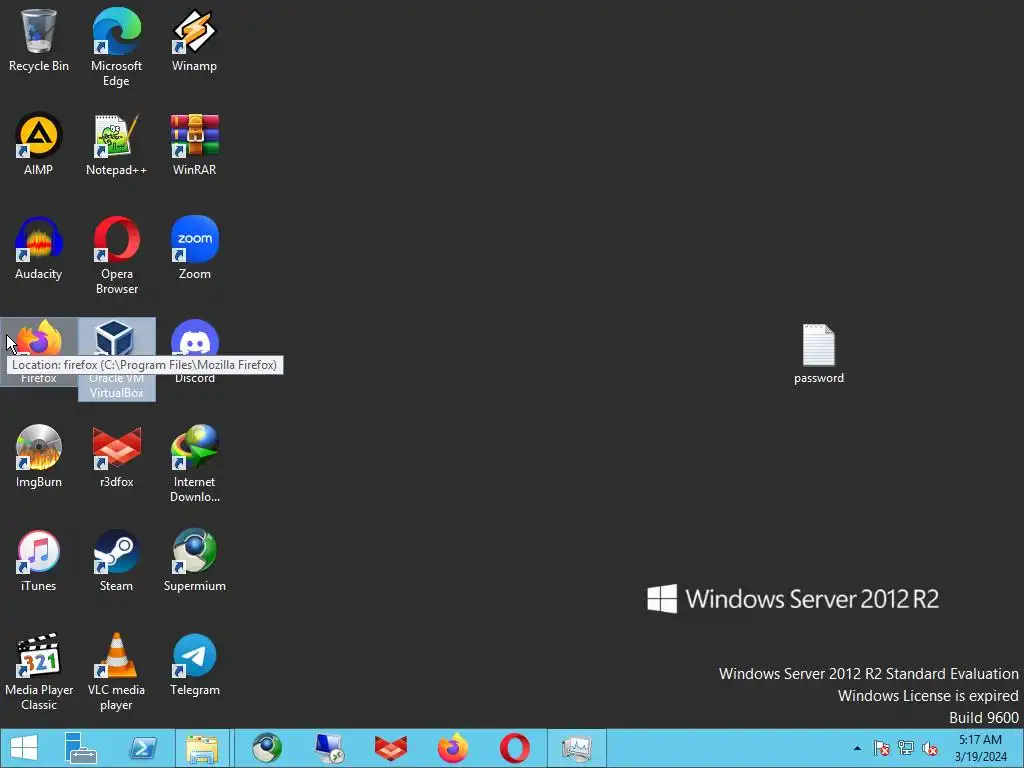
Task: Click the Notepad++ desktop icon
Action: coord(116,144)
